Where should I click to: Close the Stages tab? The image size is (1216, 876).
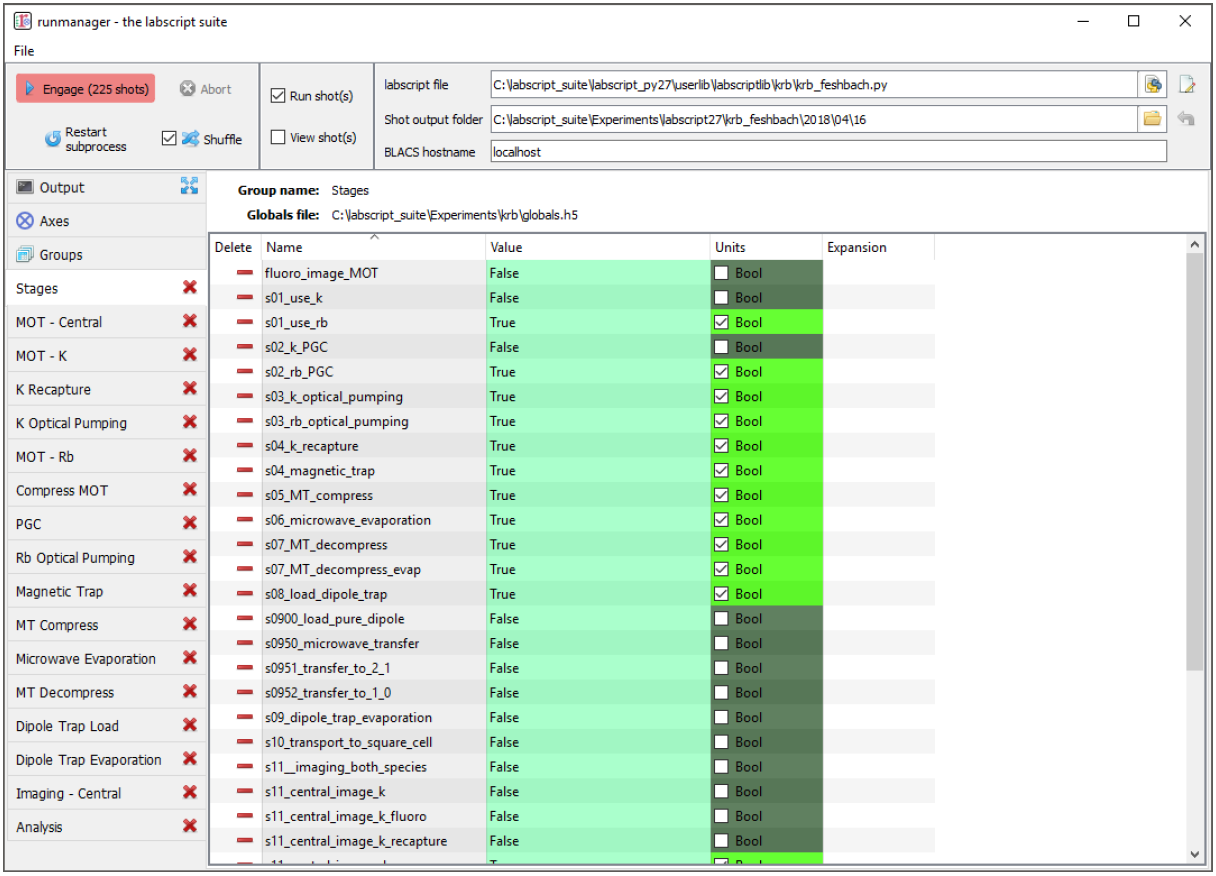(x=189, y=288)
